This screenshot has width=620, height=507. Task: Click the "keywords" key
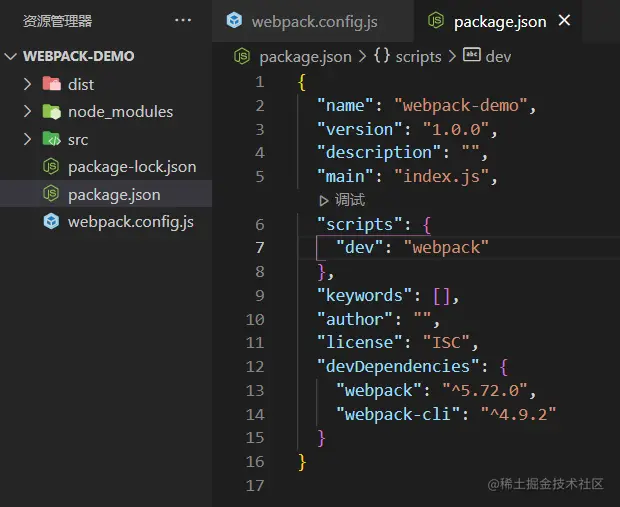(x=364, y=295)
